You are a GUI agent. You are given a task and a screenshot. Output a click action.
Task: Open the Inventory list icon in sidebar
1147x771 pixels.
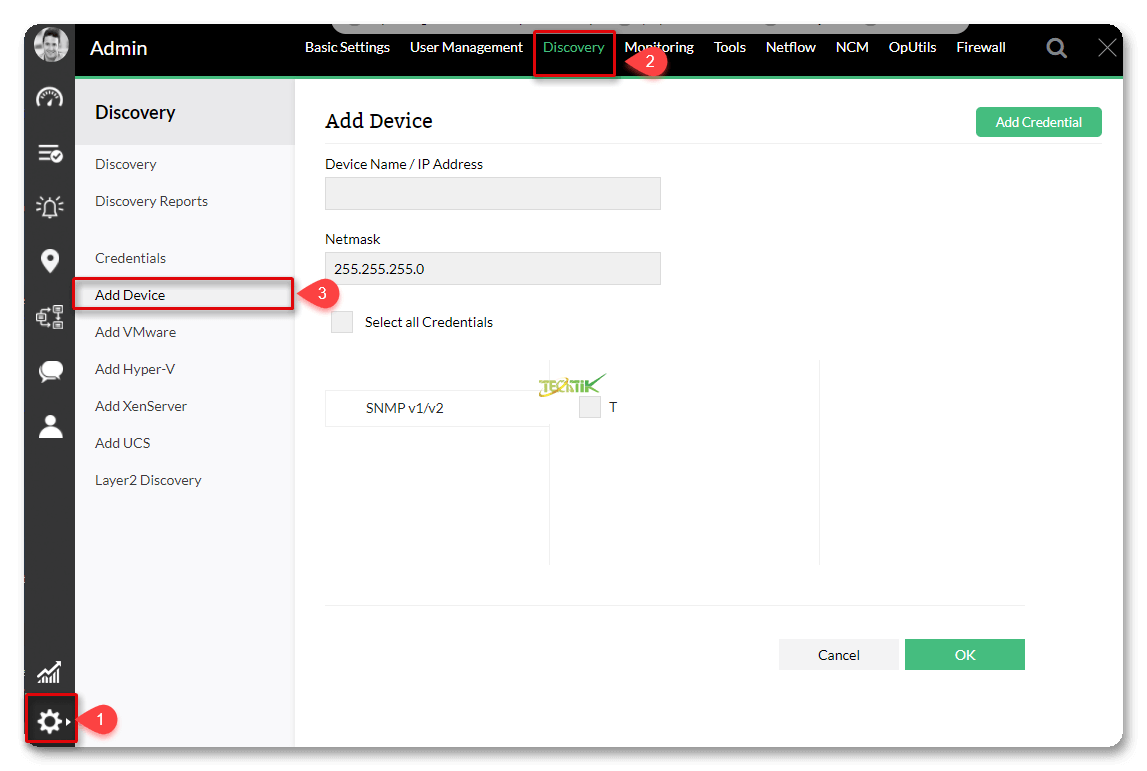pos(49,153)
